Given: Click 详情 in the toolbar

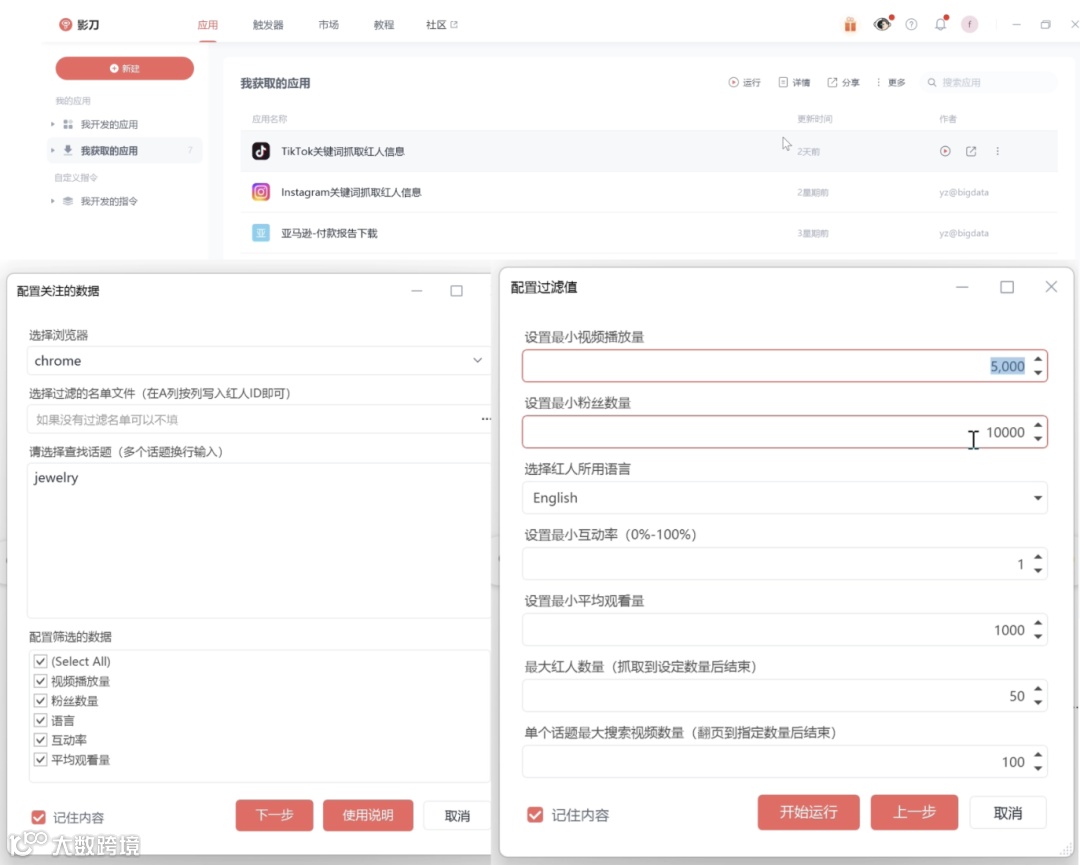Looking at the screenshot, I should point(794,83).
